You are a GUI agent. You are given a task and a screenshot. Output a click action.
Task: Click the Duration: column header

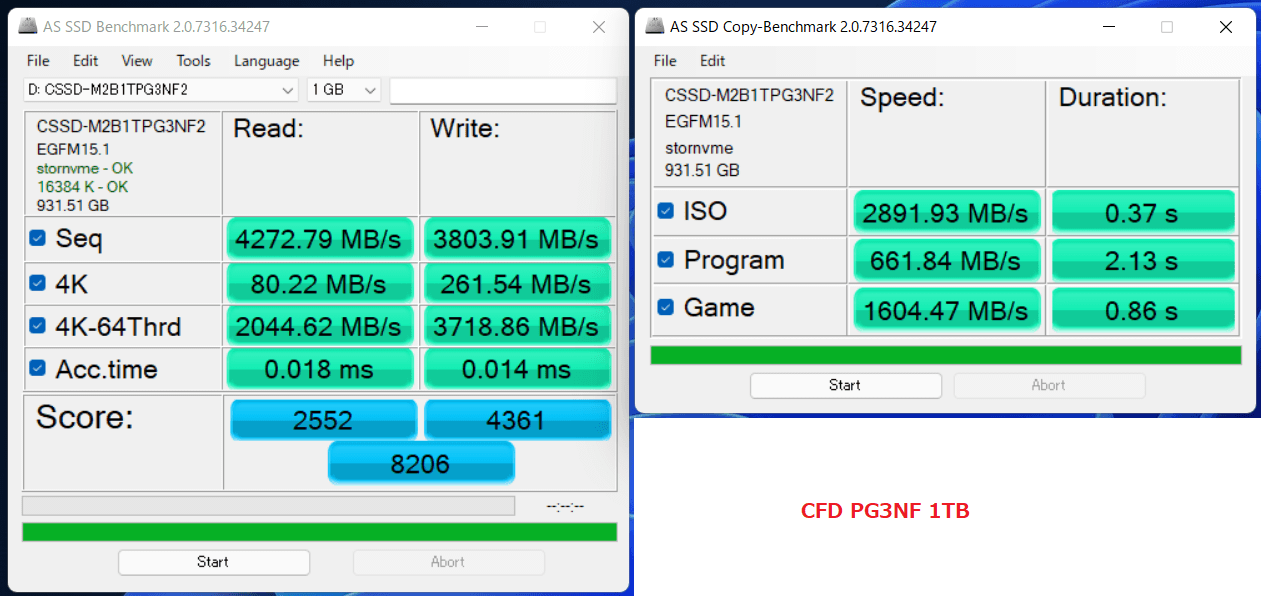[1113, 97]
